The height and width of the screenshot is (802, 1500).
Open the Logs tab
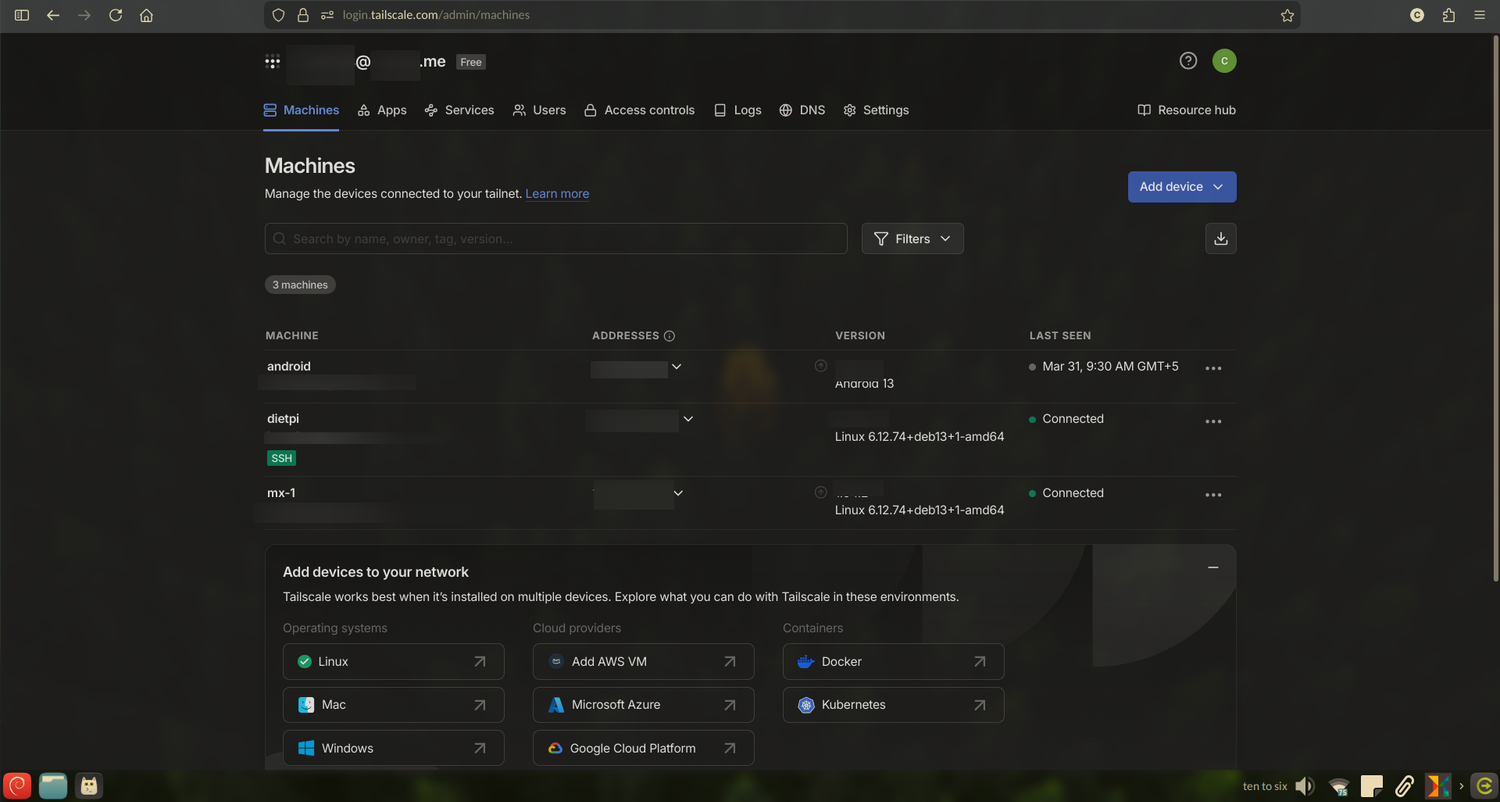[x=737, y=110]
